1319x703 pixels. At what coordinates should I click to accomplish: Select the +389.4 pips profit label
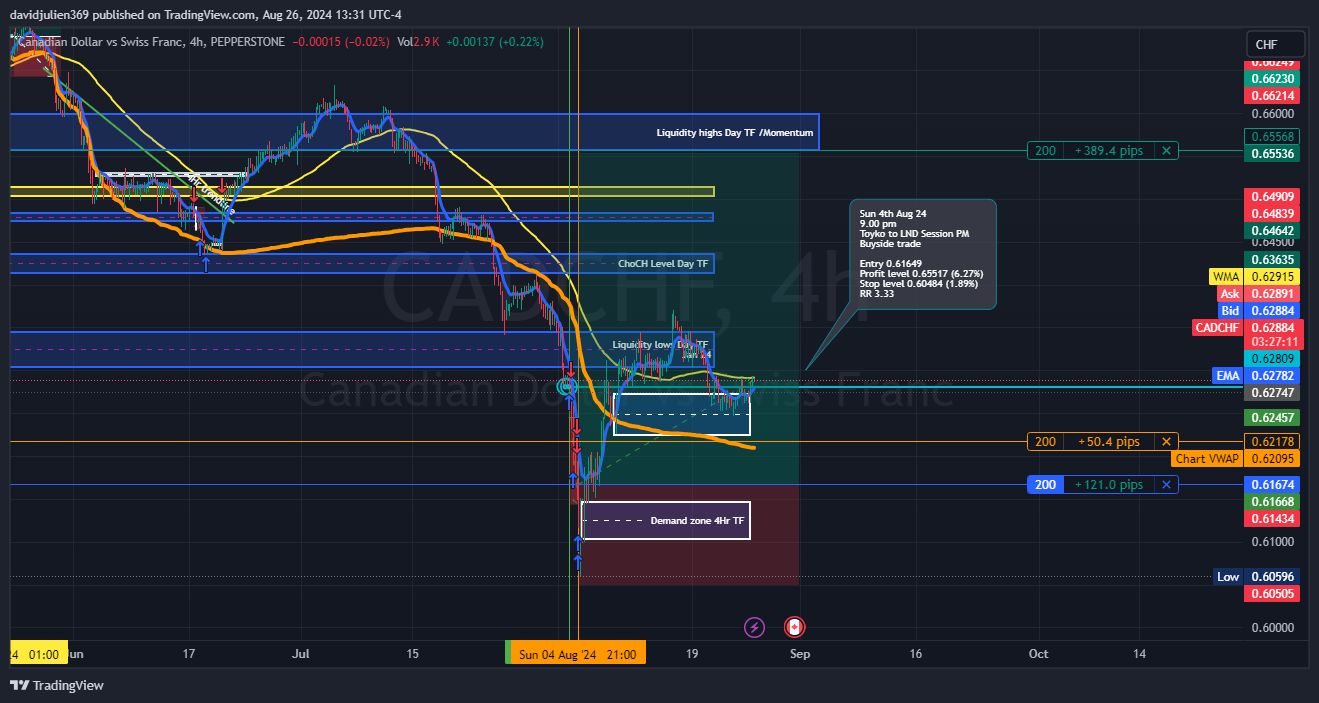[1109, 151]
